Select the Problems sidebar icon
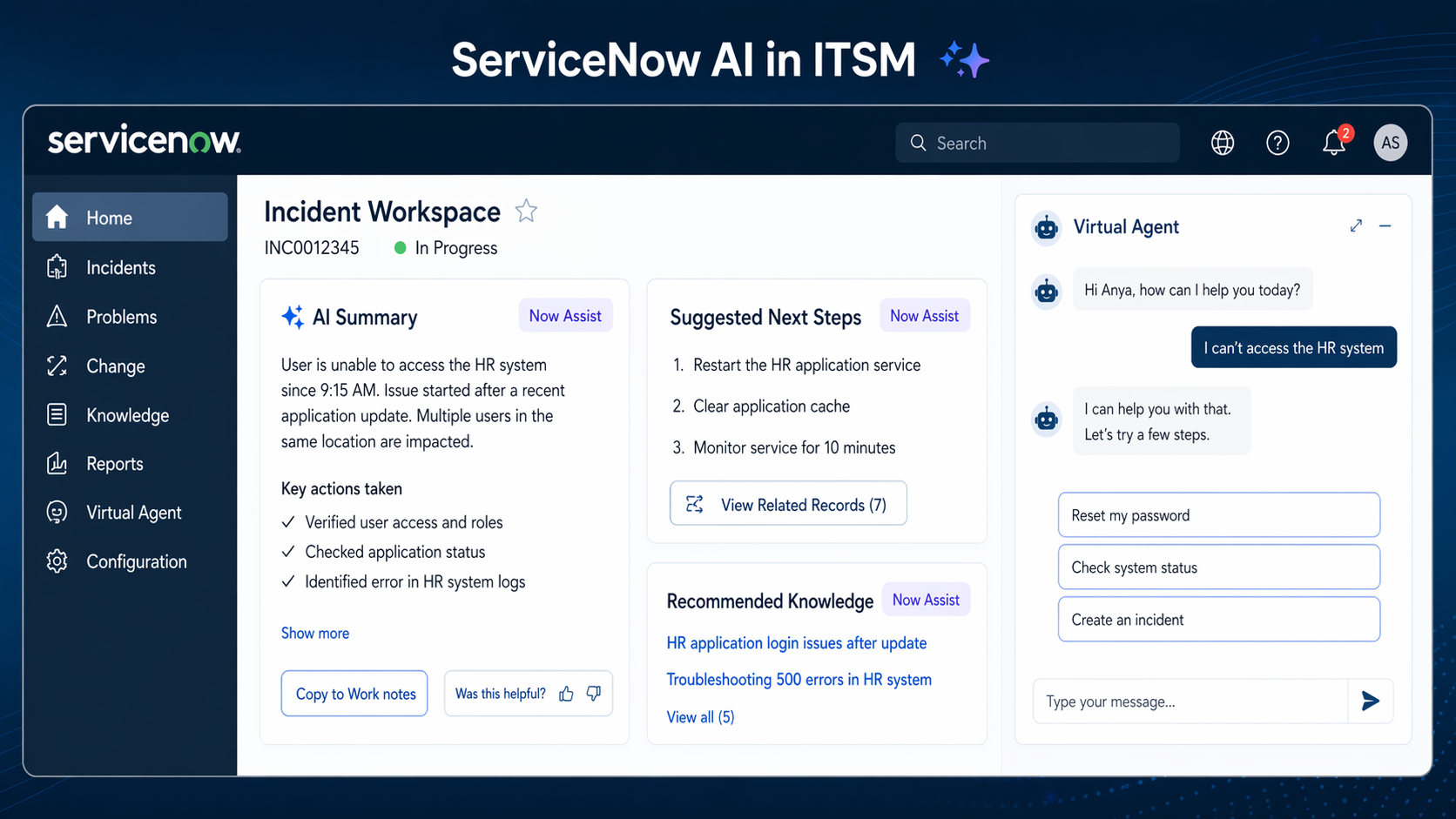 point(56,316)
